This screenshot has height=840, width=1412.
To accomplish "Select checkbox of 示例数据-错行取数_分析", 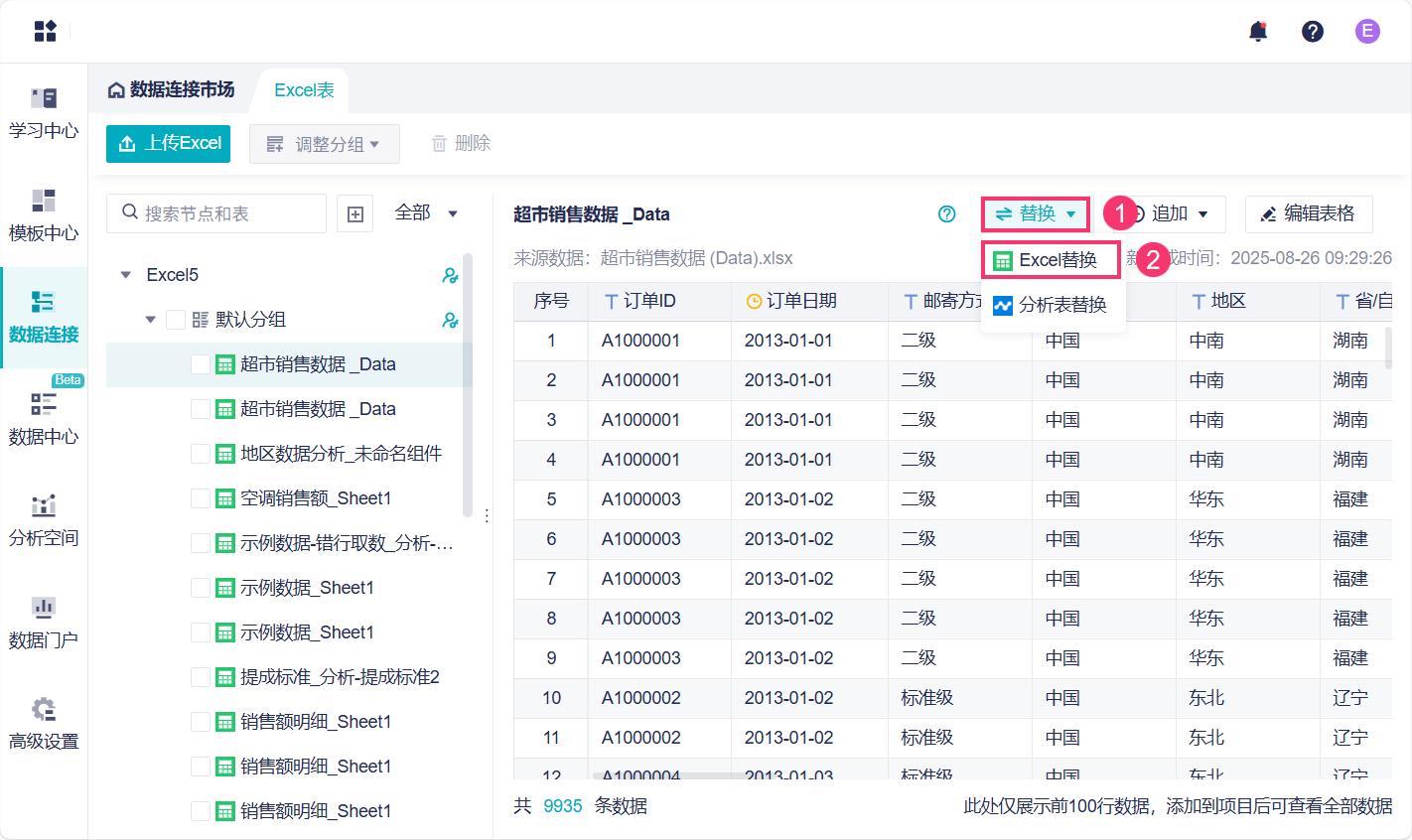I will tap(201, 543).
